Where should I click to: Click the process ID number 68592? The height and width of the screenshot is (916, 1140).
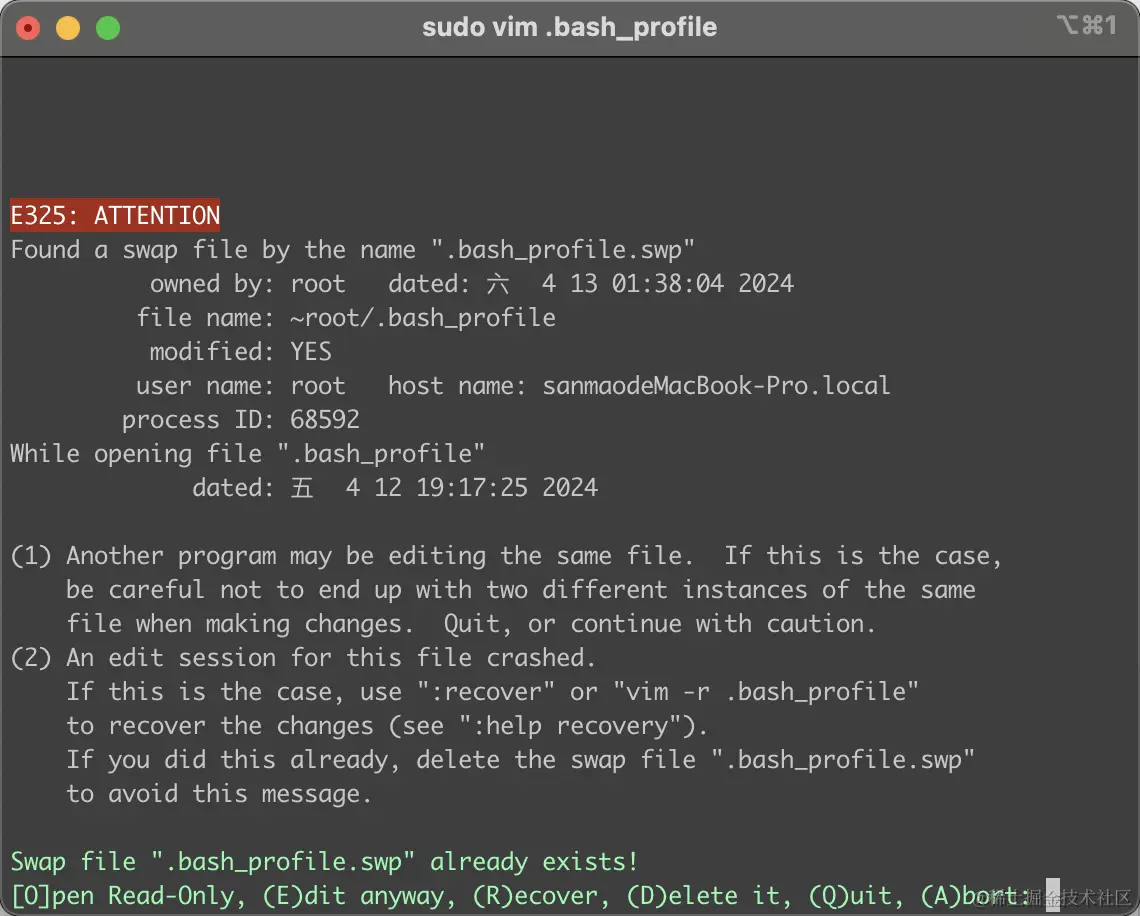[325, 420]
